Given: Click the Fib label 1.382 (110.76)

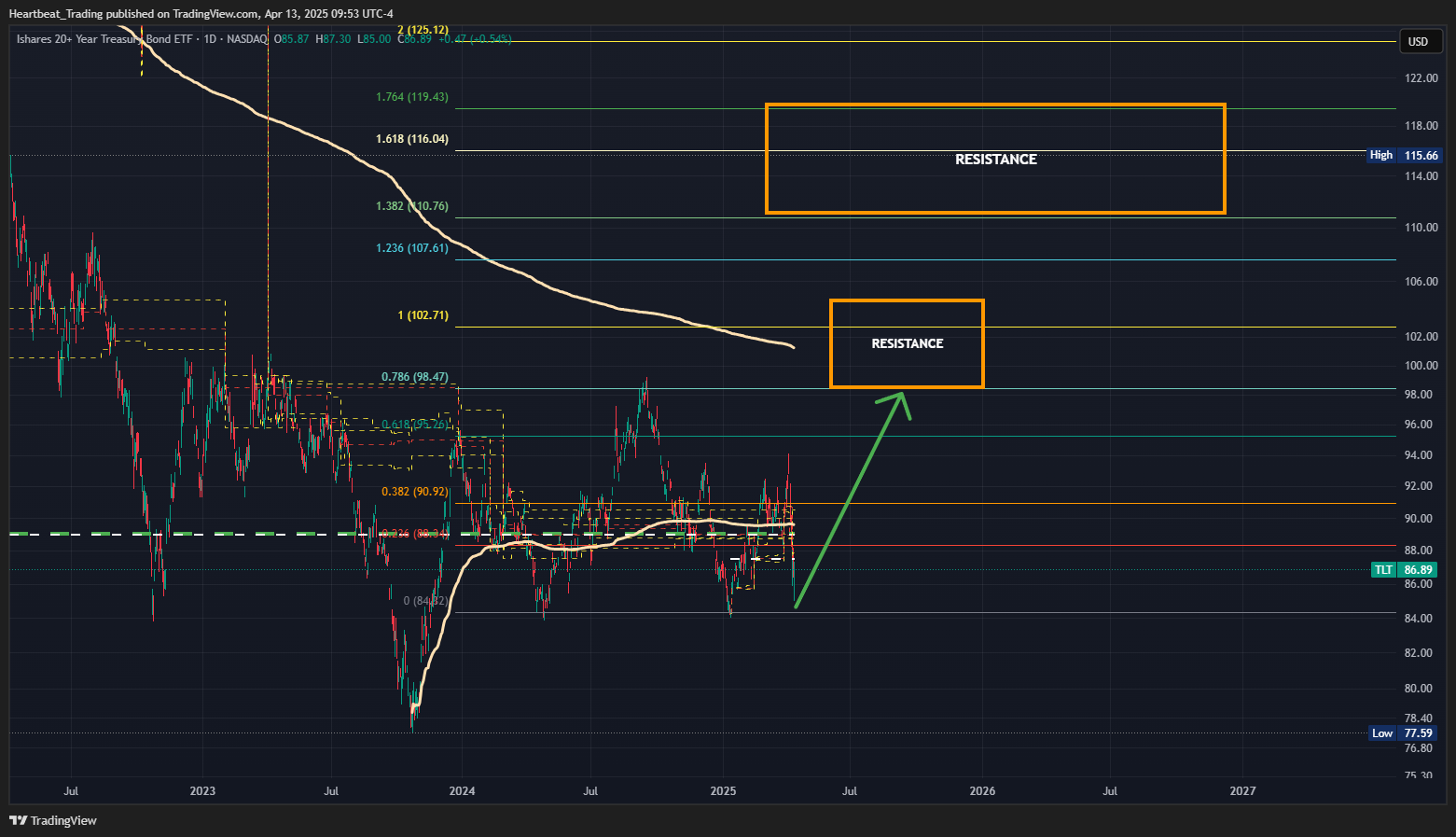Looking at the screenshot, I should [411, 206].
